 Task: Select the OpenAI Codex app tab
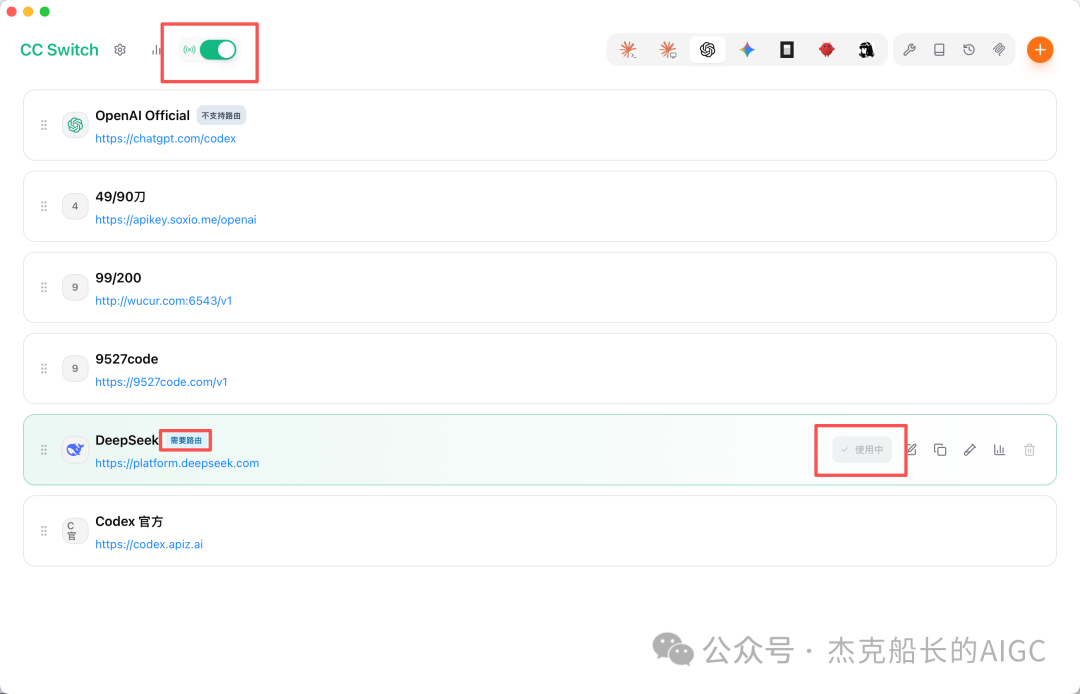707,50
